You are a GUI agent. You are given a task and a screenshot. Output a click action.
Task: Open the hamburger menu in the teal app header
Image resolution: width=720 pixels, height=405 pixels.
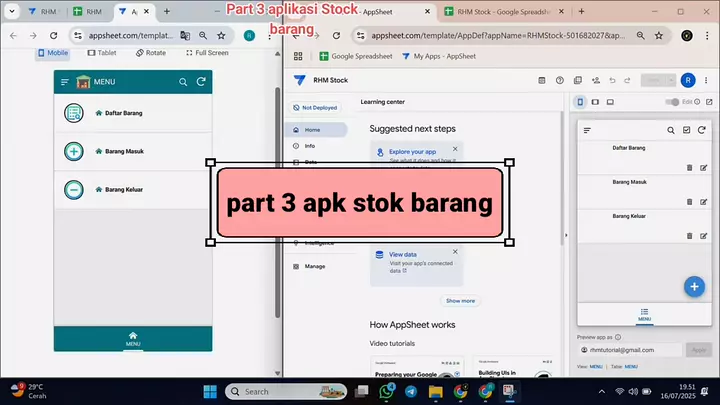(x=65, y=82)
